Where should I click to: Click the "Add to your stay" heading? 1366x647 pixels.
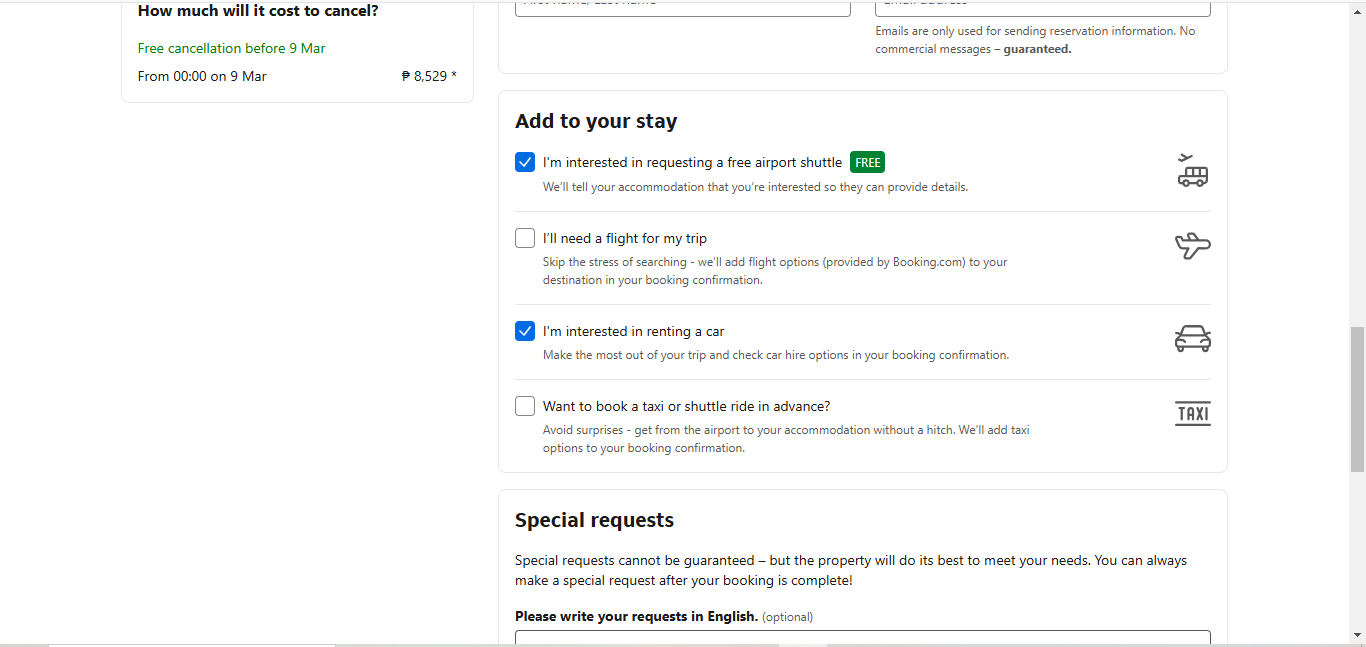pyautogui.click(x=596, y=121)
